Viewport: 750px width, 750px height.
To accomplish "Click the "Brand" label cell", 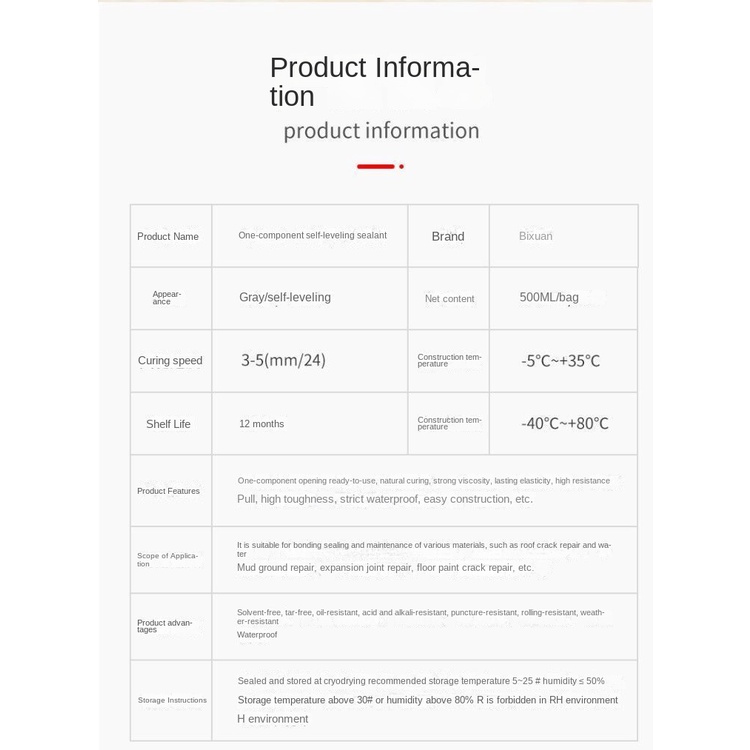I will (448, 237).
